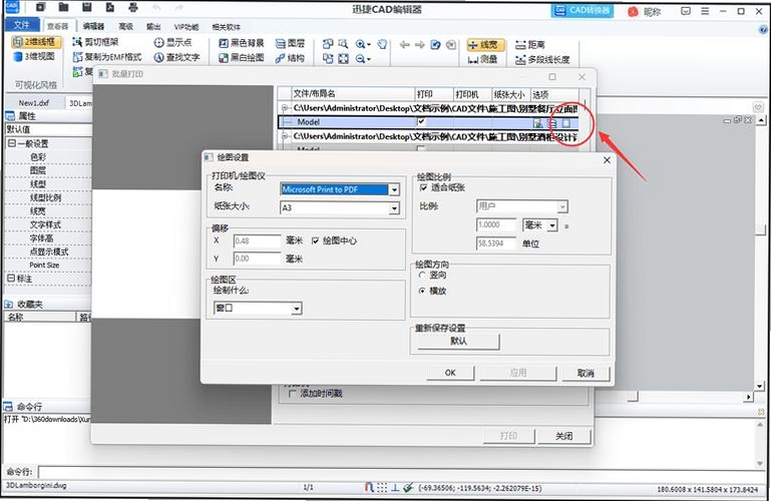Click the show points tool
771x501 pixels.
click(173, 42)
